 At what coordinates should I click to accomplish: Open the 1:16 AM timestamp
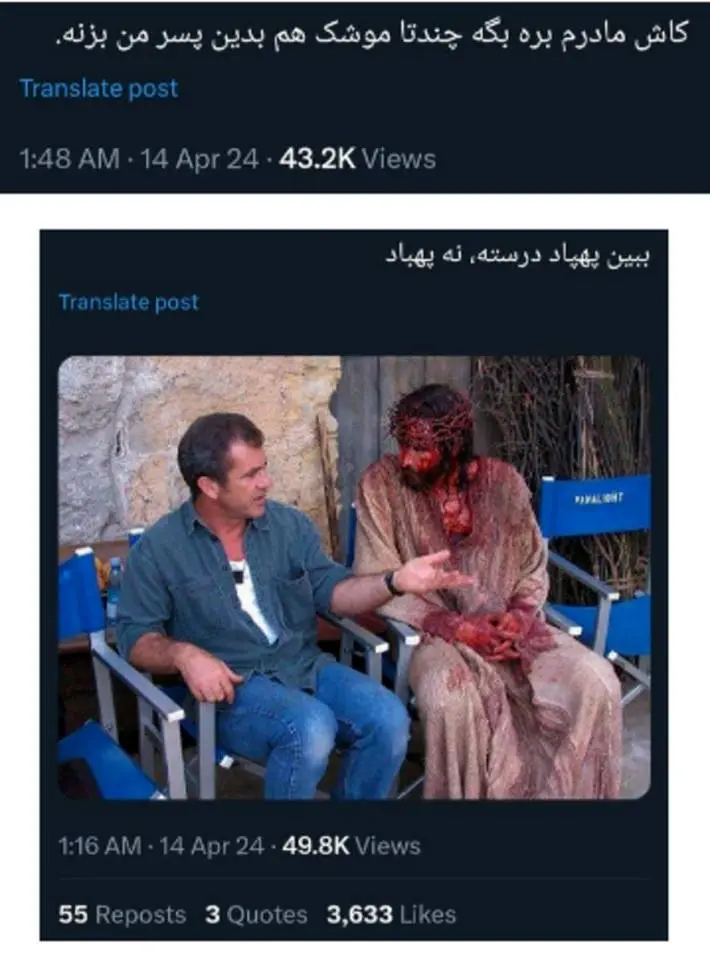click(x=100, y=846)
